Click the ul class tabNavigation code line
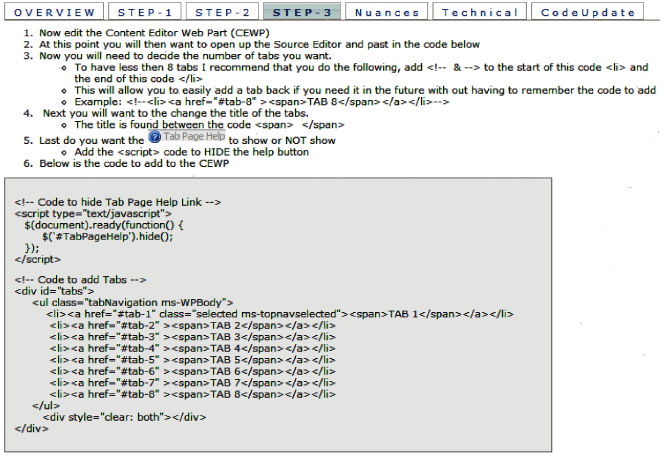This screenshot has height=458, width=665. tap(133, 303)
